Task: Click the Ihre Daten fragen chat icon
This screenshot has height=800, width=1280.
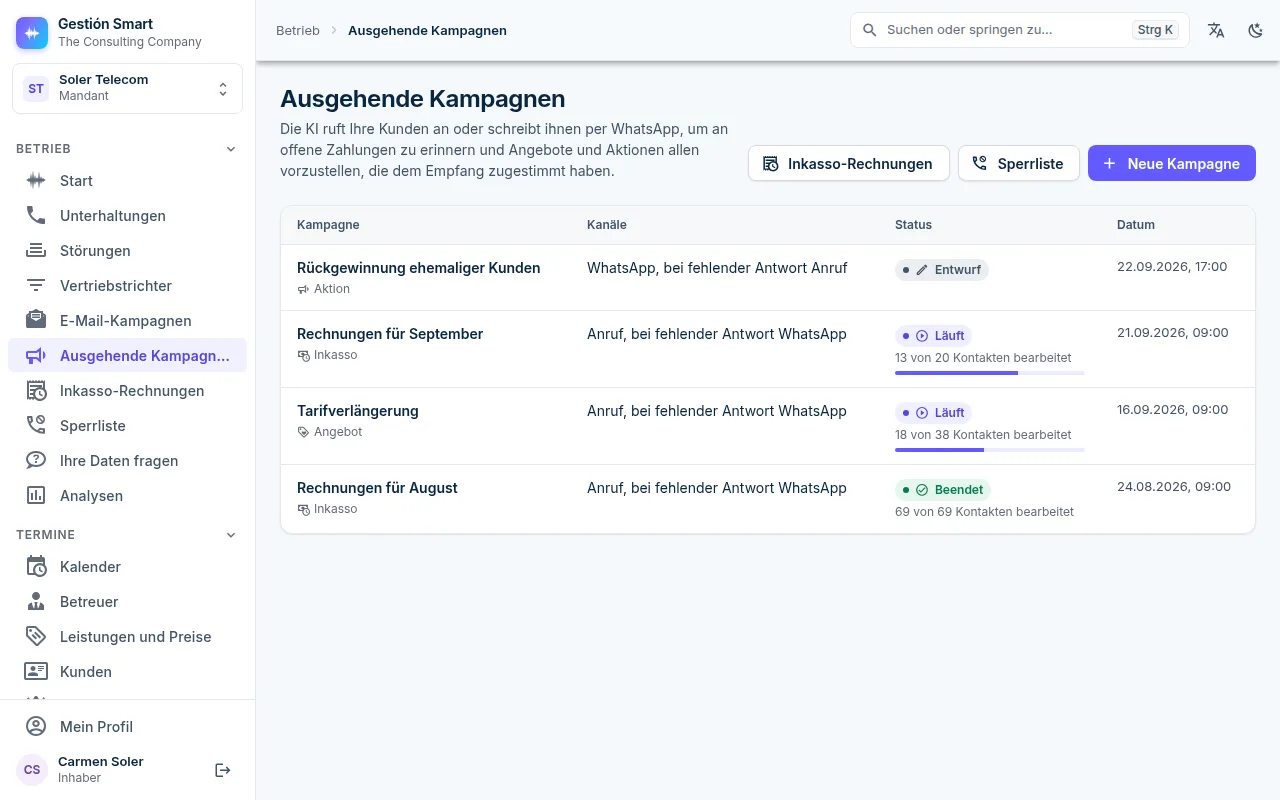Action: pyautogui.click(x=36, y=461)
